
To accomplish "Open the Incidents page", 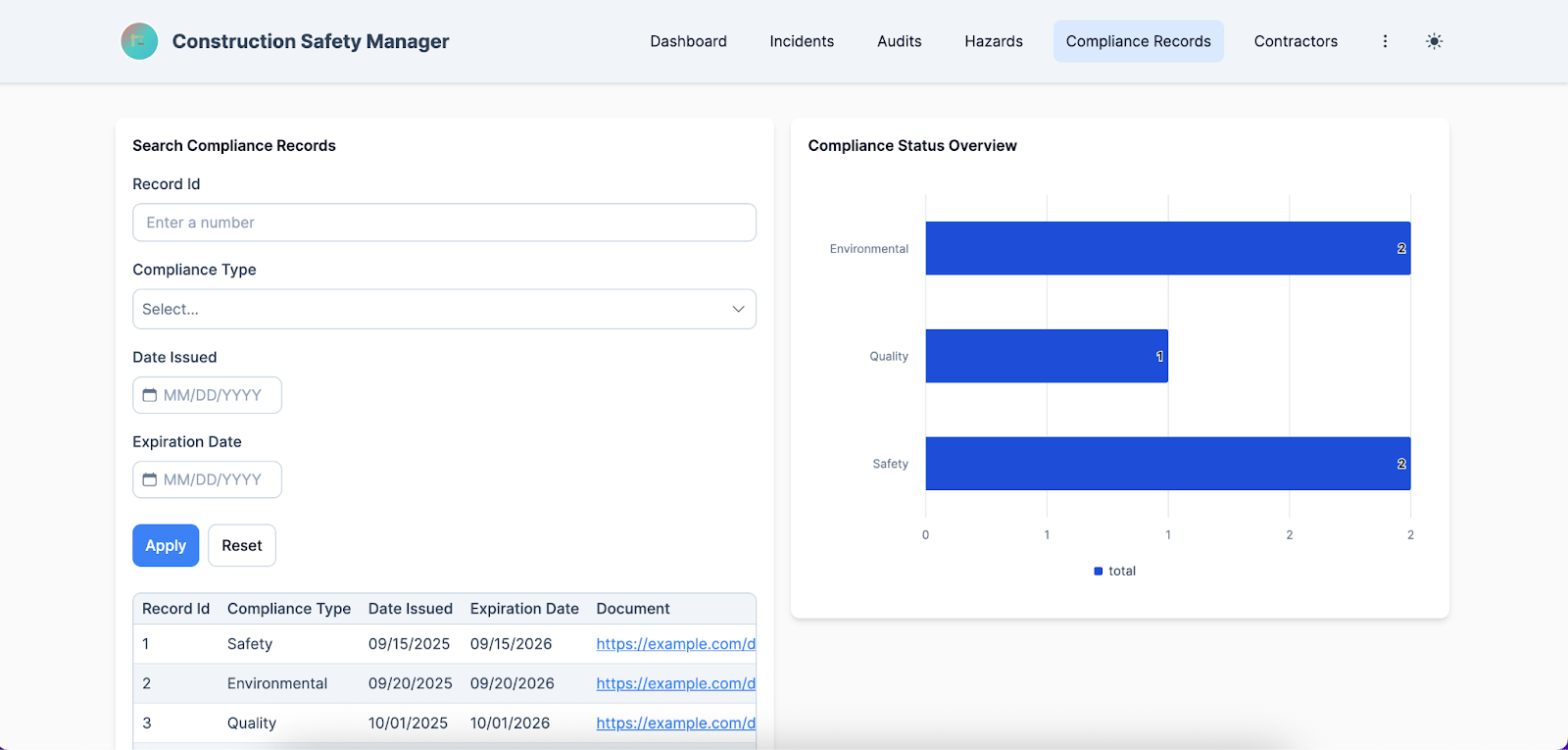I will pos(802,41).
